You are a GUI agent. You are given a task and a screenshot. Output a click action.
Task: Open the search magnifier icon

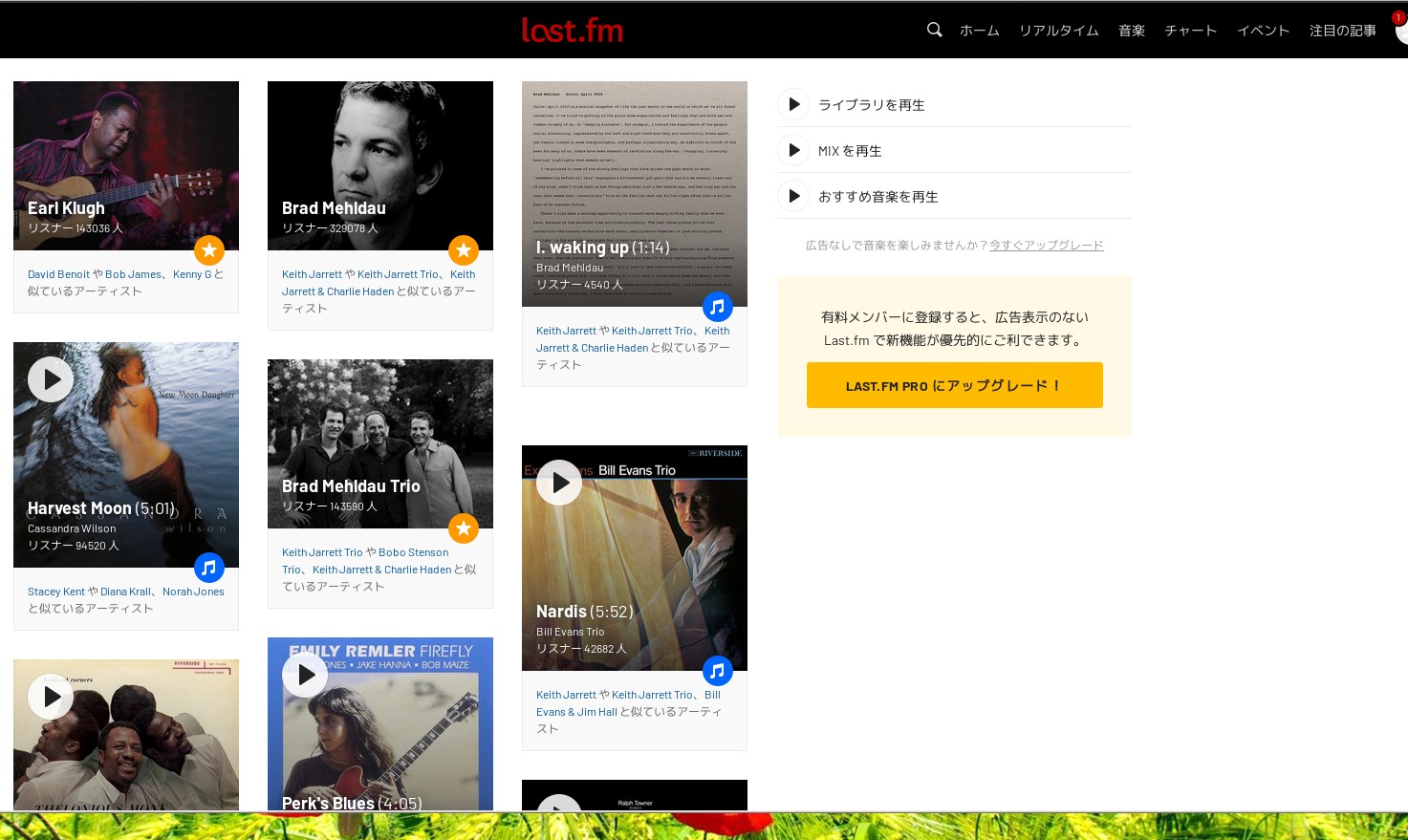(934, 30)
